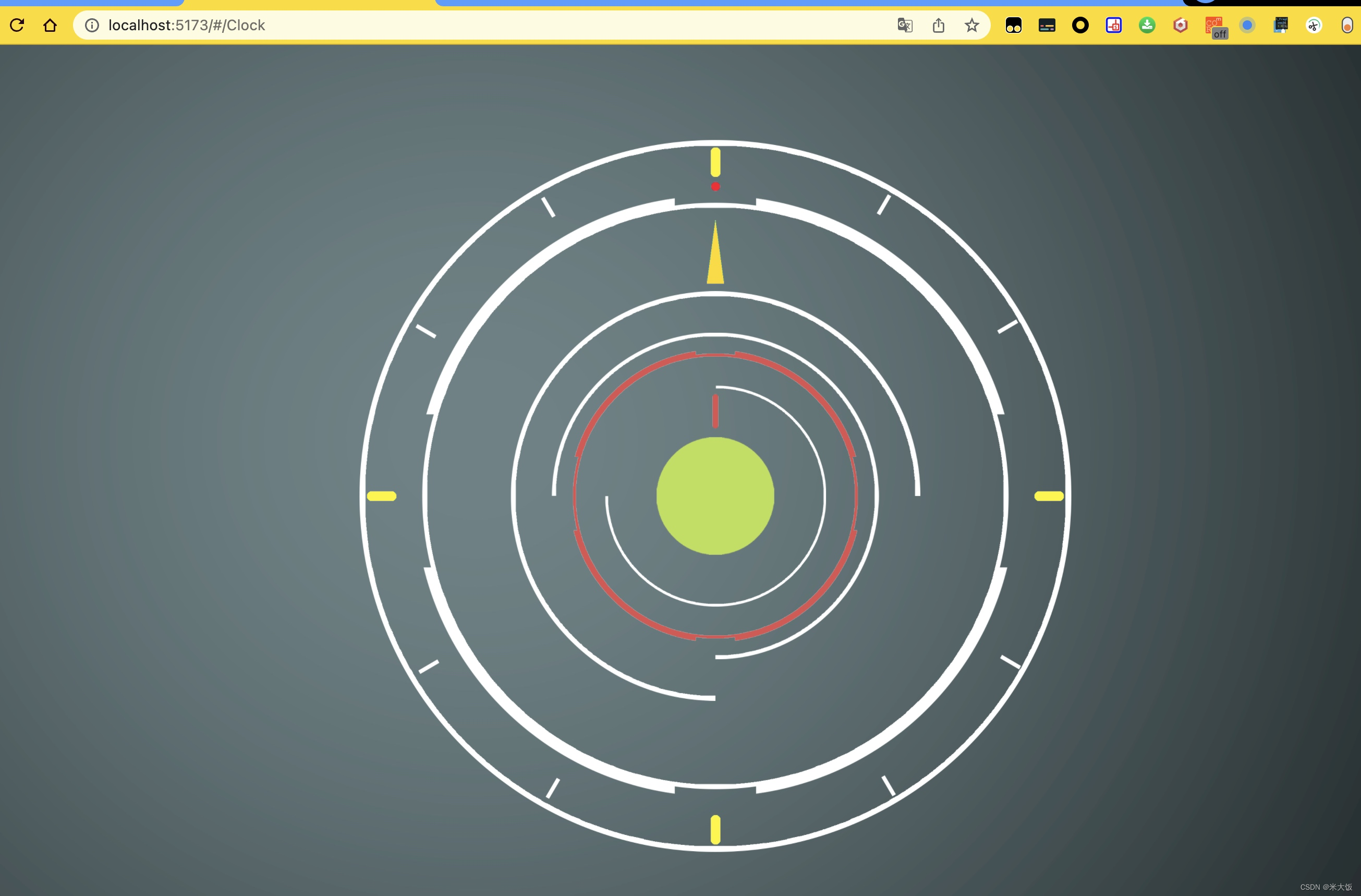Toggle the CORS extension marked off
This screenshot has height=896, width=1361.
[1214, 26]
